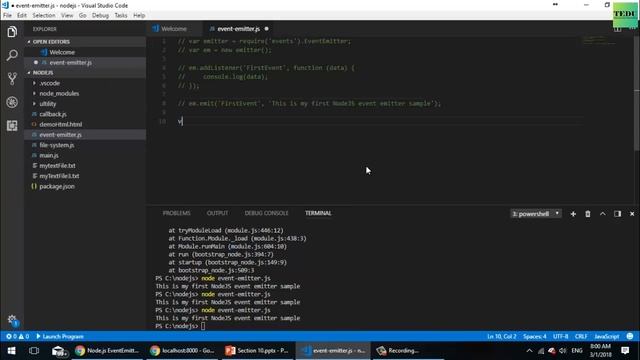The height and width of the screenshot is (360, 640).
Task: Click Launch Program in status bar
Action: [x=60, y=336]
